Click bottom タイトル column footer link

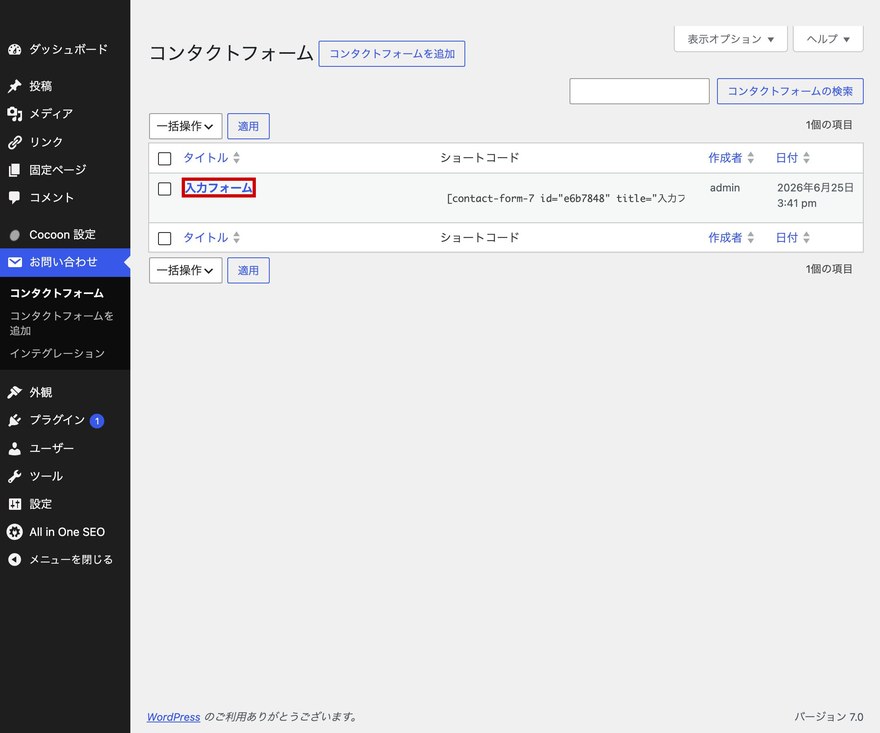click(206, 237)
